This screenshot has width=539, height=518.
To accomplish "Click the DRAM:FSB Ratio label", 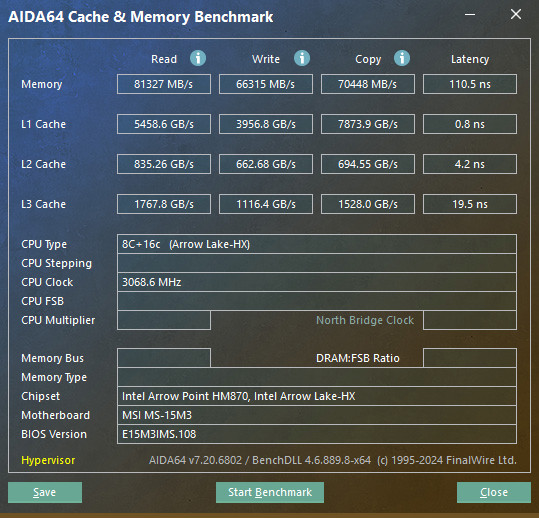I will (x=358, y=358).
